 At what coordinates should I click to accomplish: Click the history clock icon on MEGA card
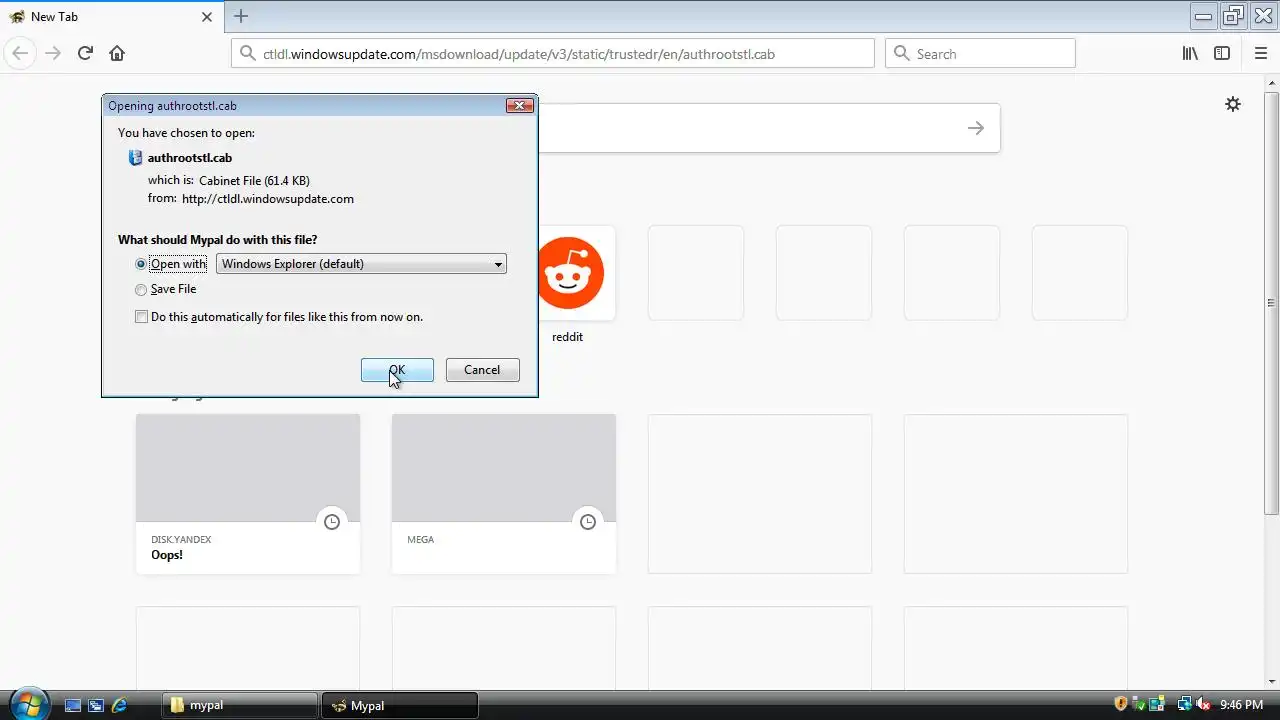(x=588, y=522)
